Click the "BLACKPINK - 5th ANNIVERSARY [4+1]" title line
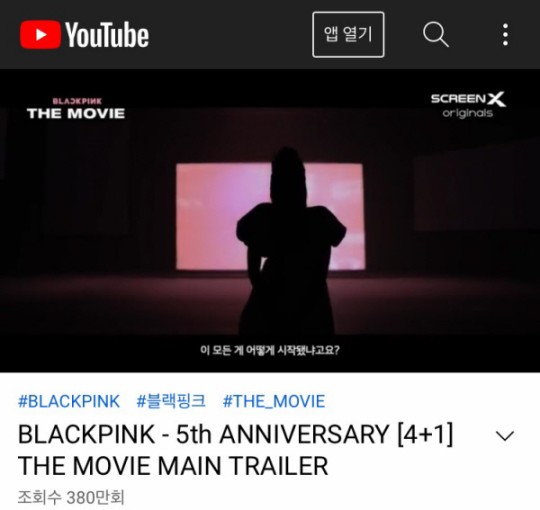 (x=236, y=434)
